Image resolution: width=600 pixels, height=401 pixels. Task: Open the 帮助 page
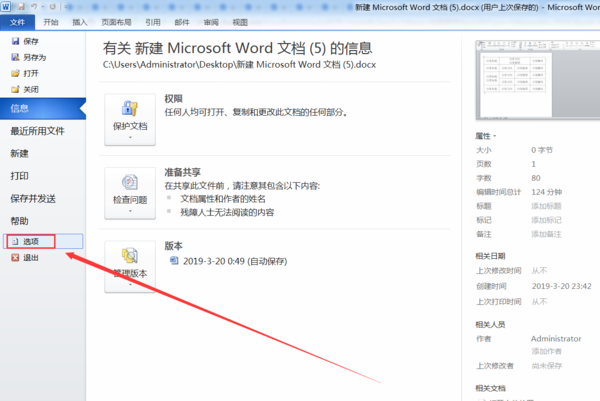tap(20, 221)
